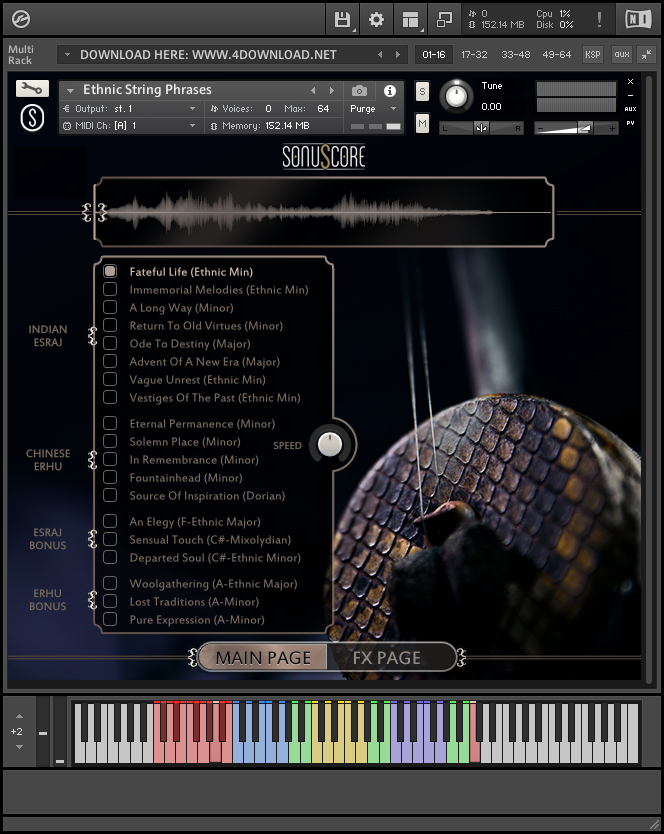Open Kontakt options gear
Viewport: 664px width, 834px height.
tap(376, 20)
